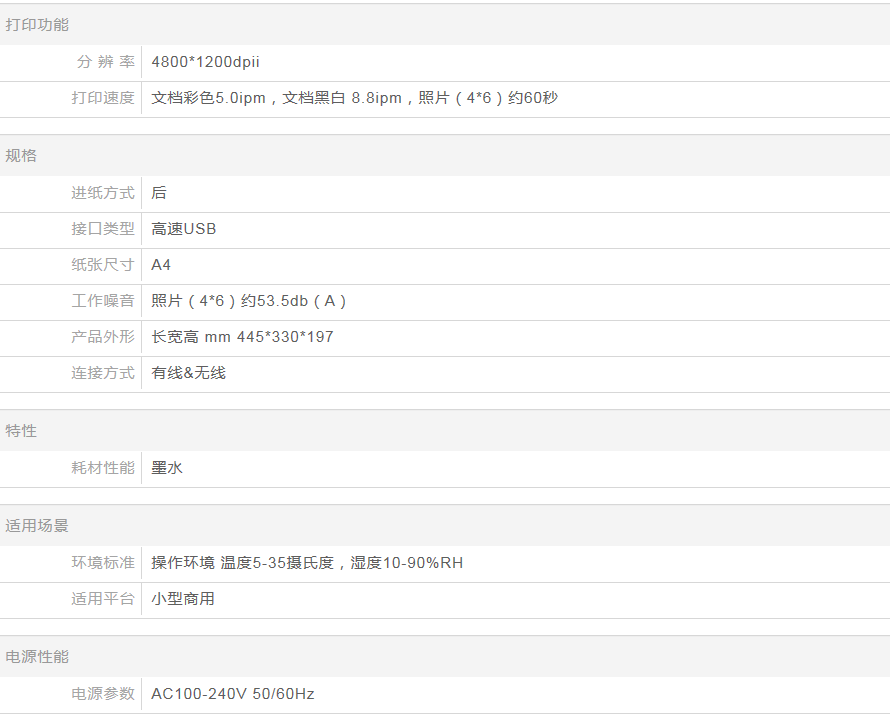Click the 温度5-35摄氏度 environment text
This screenshot has width=890, height=726.
[281, 563]
